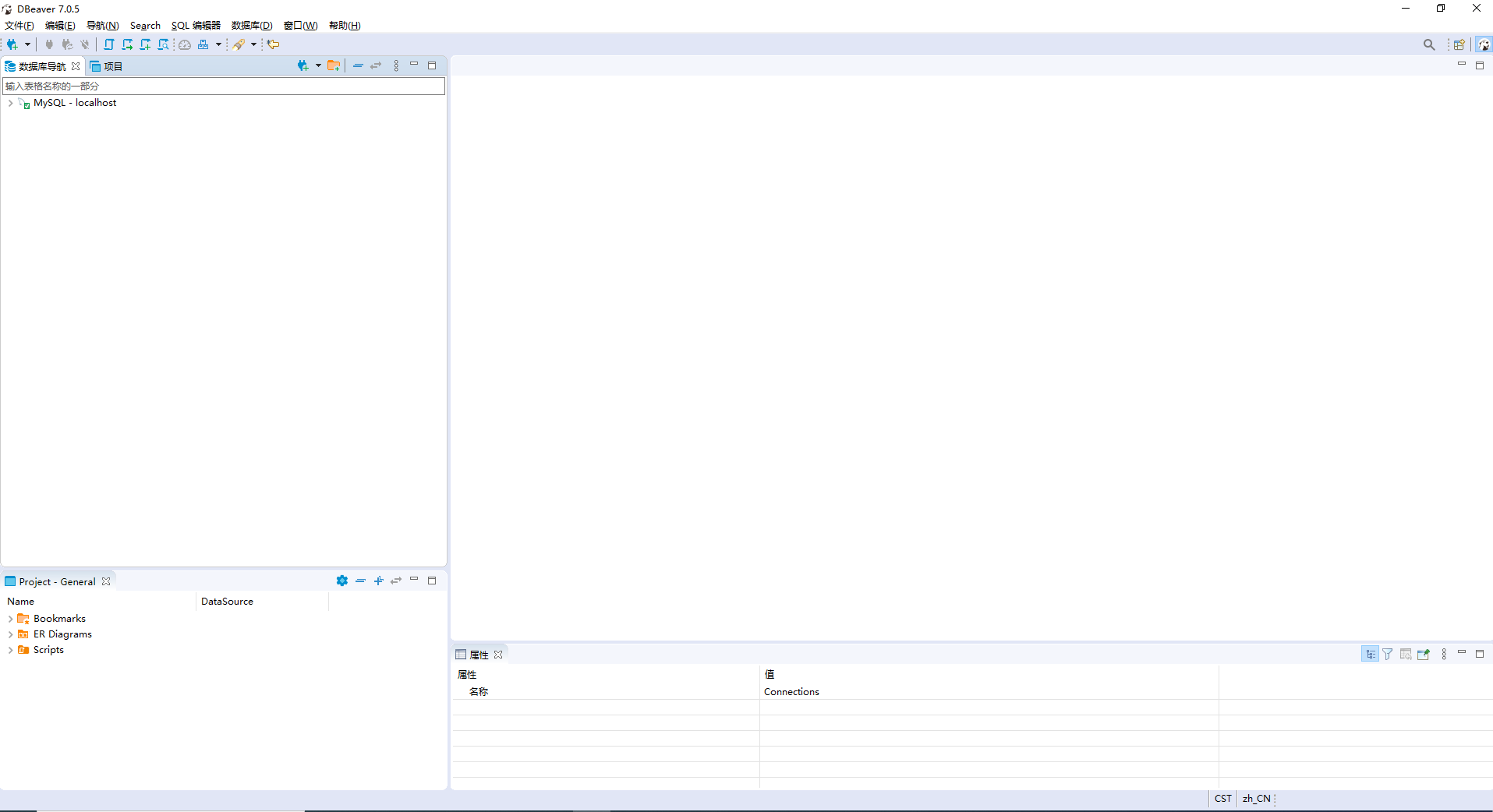Image resolution: width=1493 pixels, height=812 pixels.
Task: Click the recent SQL script icon with green arrow
Action: [x=127, y=44]
